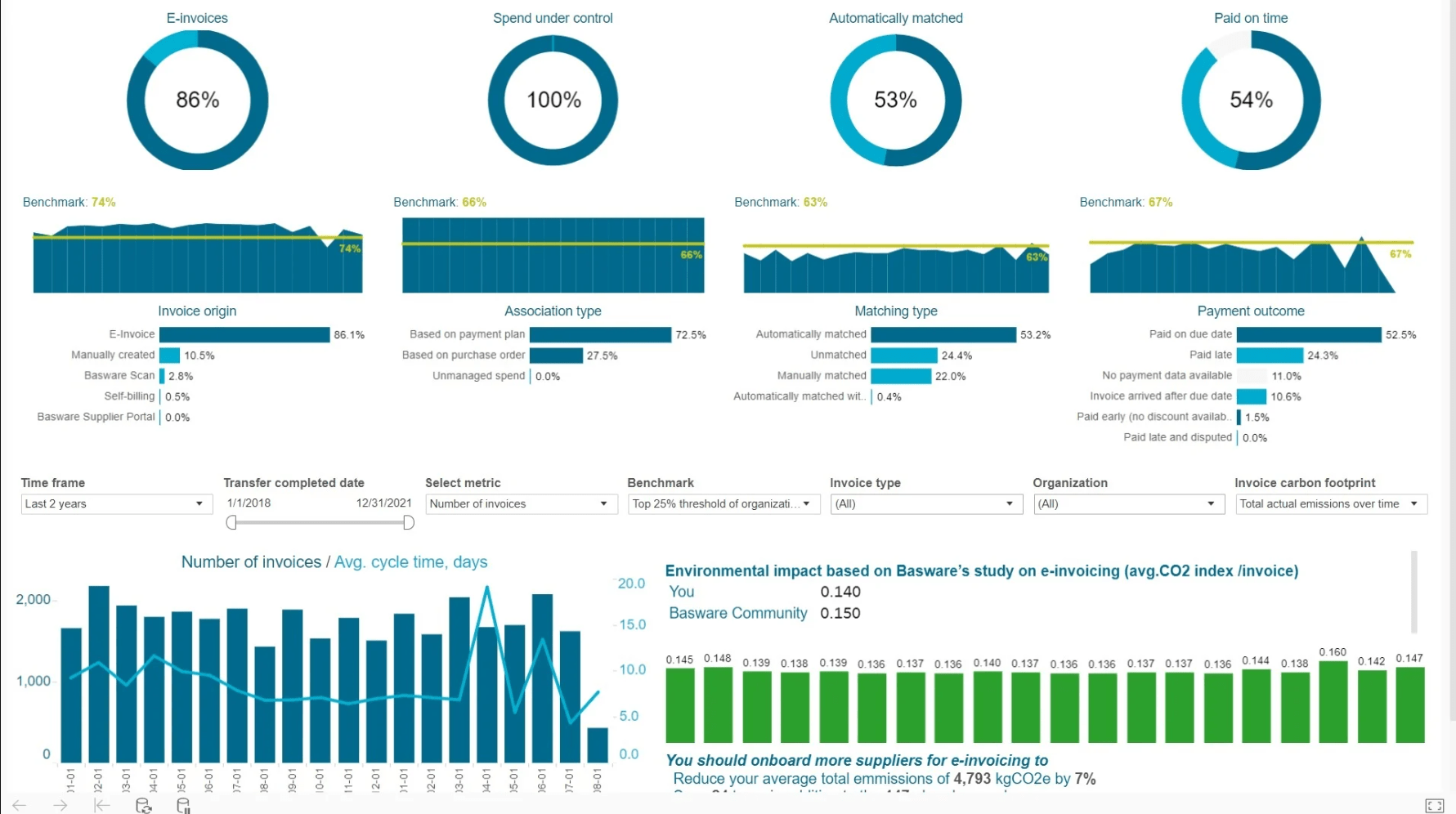Open the Select metric dropdown
Screen dimensions: 1456x814
pyautogui.click(x=606, y=504)
